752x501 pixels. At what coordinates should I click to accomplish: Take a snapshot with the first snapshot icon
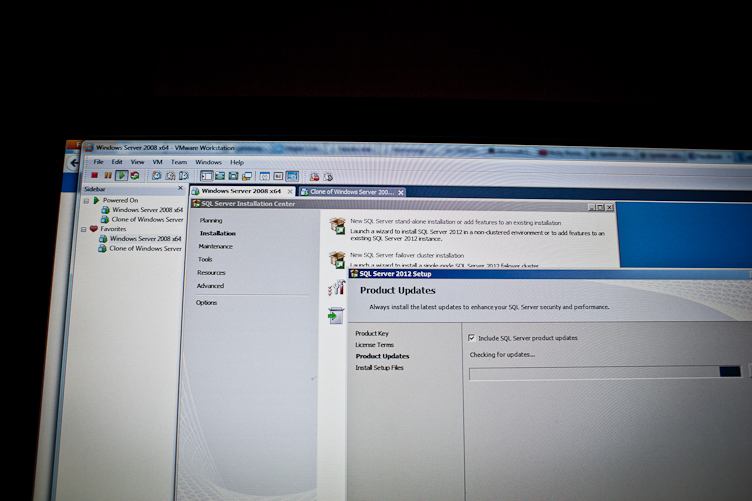pos(156,176)
